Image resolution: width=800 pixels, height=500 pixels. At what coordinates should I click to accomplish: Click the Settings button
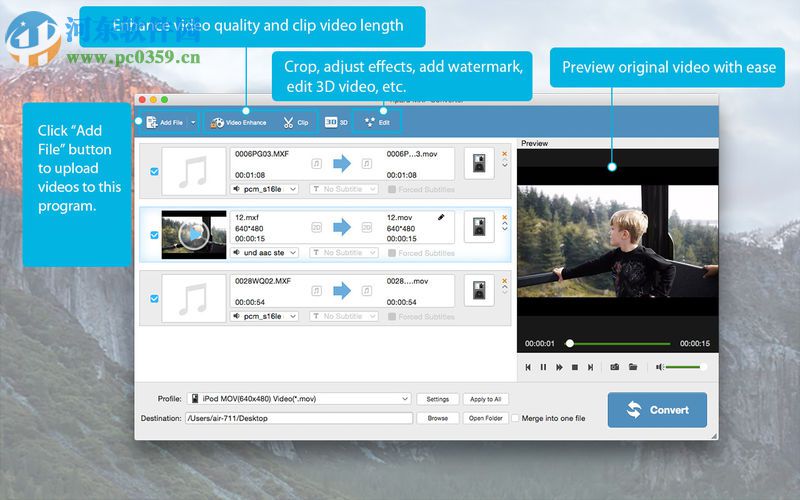[438, 399]
